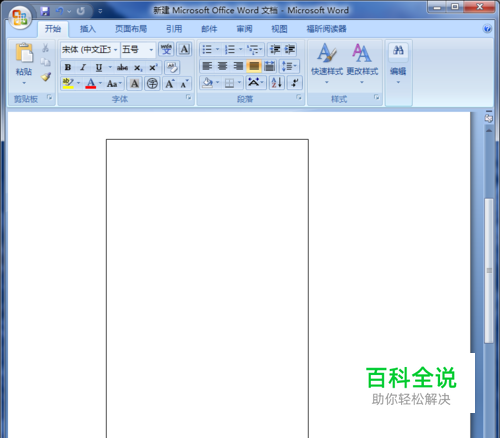
Task: Click the scroll up arrow
Action: pyautogui.click(x=489, y=131)
